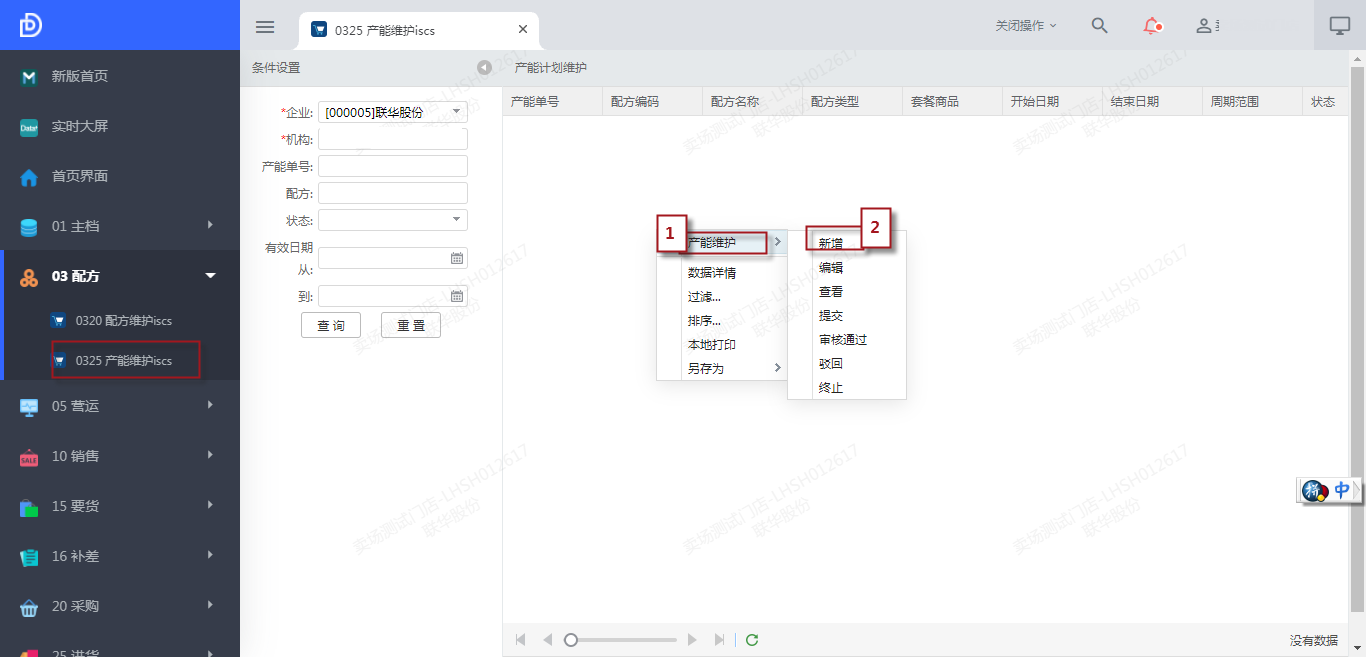Click the pagination slider handle
The height and width of the screenshot is (657, 1366).
571,640
